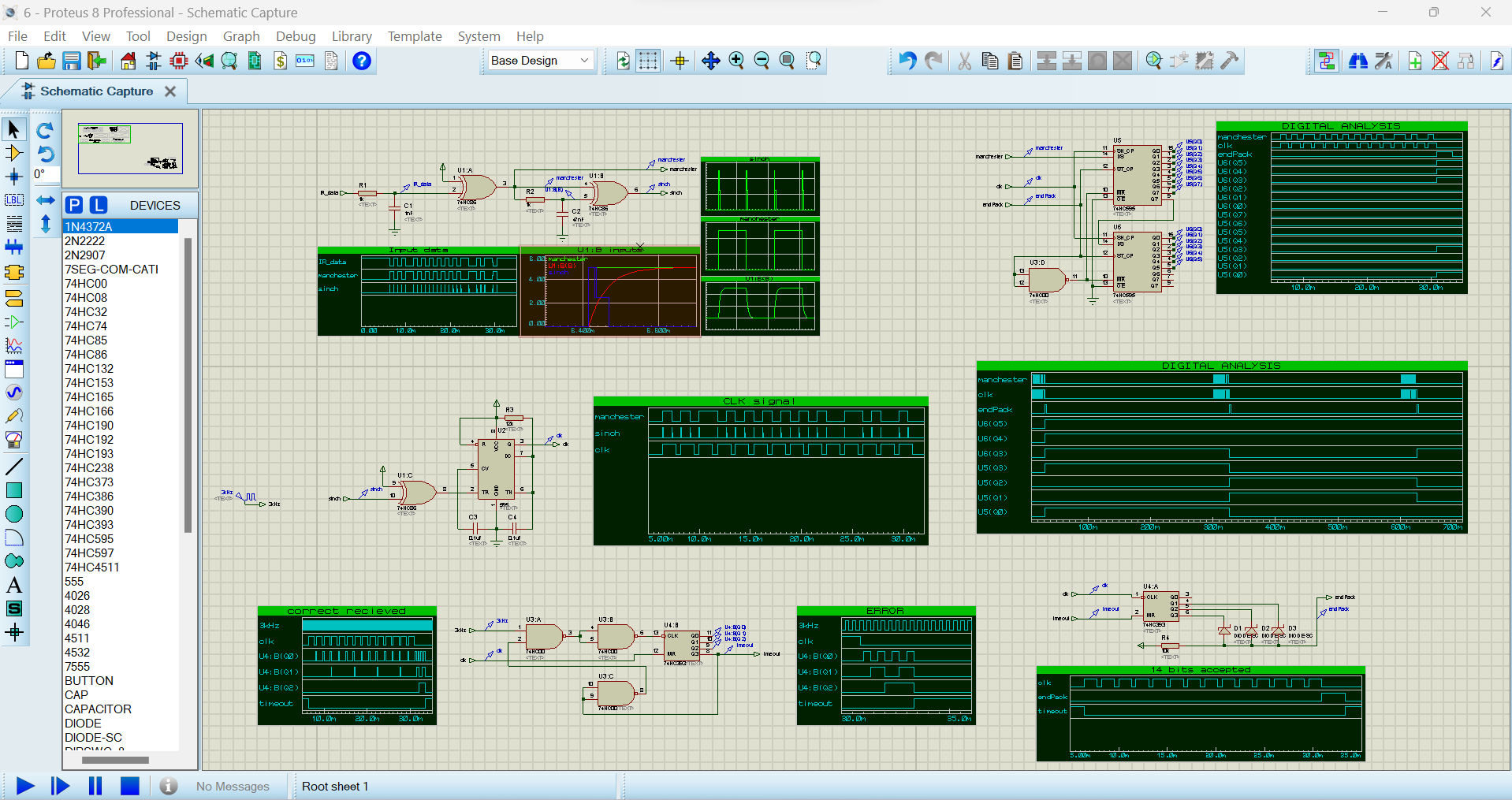1512x800 pixels.
Task: Go to the home page icon
Action: click(x=128, y=61)
